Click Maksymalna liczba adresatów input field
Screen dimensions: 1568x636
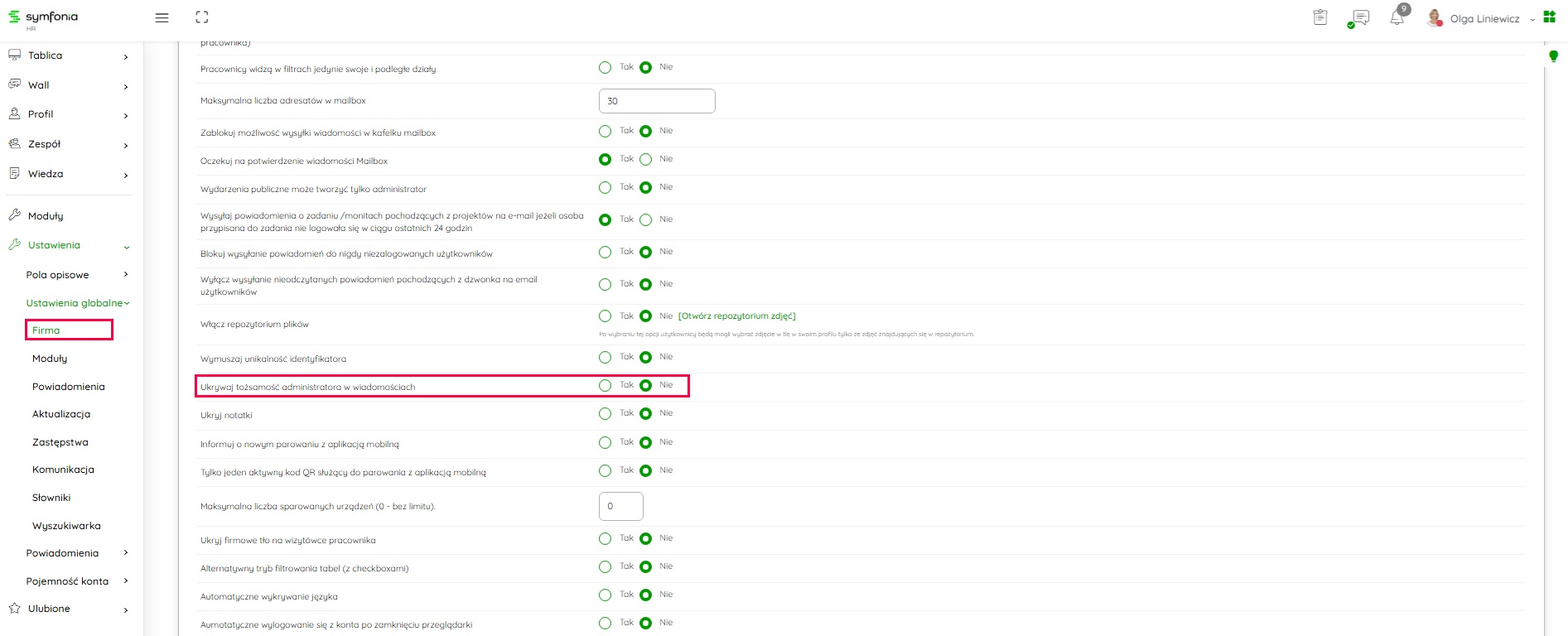(x=656, y=101)
